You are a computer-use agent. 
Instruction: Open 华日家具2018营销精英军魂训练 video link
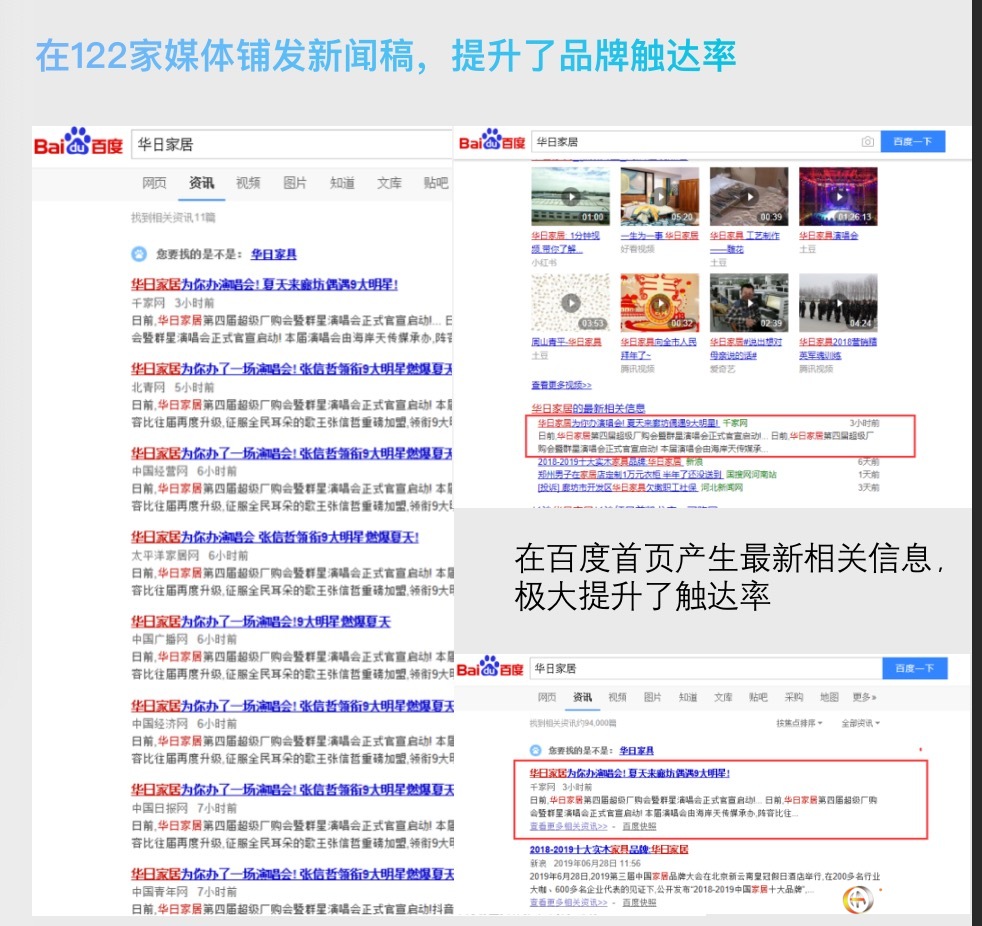(838, 348)
